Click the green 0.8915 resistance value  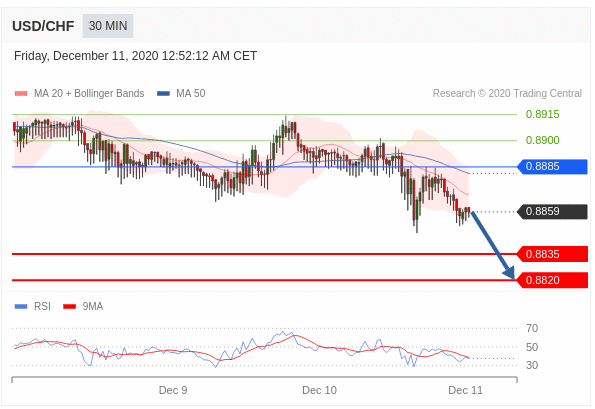(542, 114)
